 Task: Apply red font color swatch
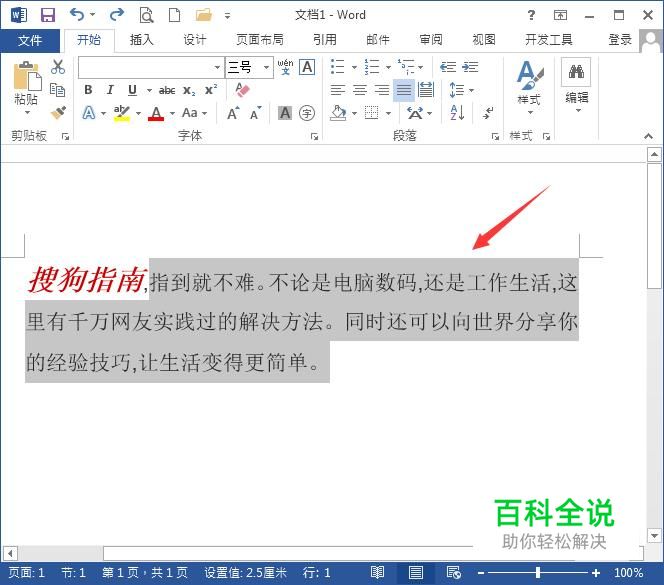(x=156, y=114)
